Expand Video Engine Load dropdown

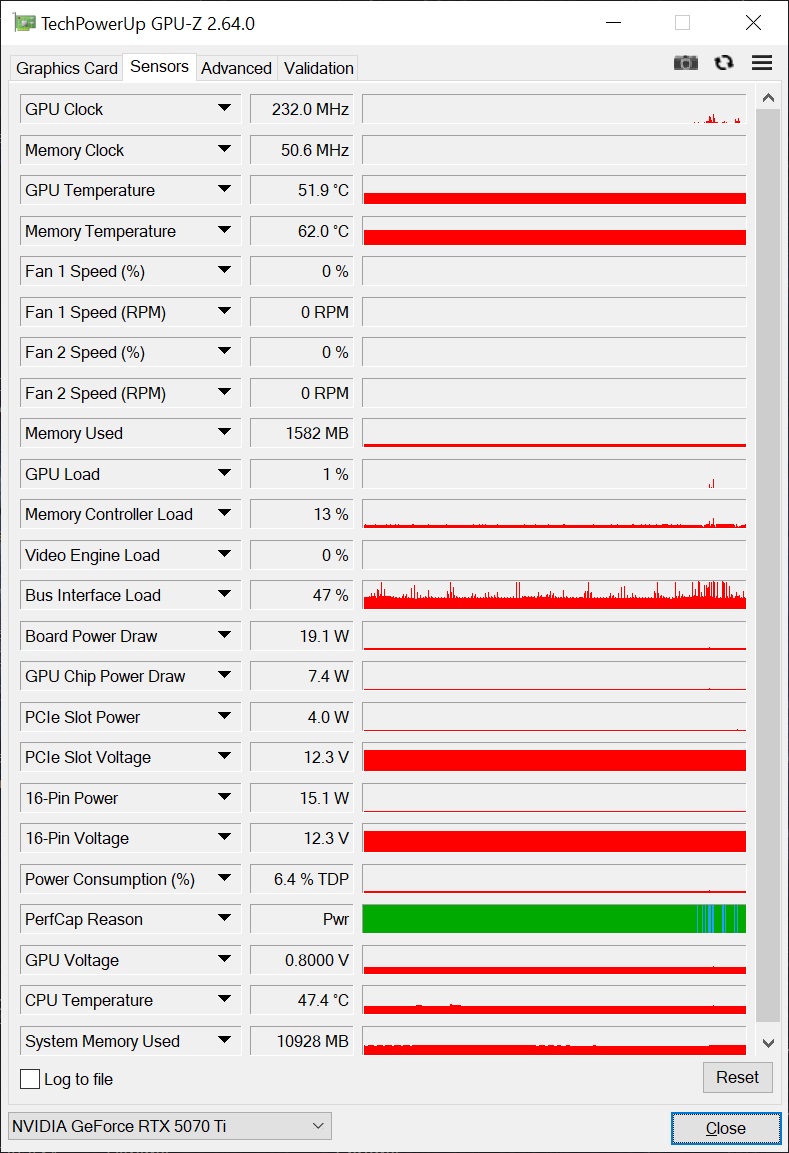pyautogui.click(x=224, y=554)
